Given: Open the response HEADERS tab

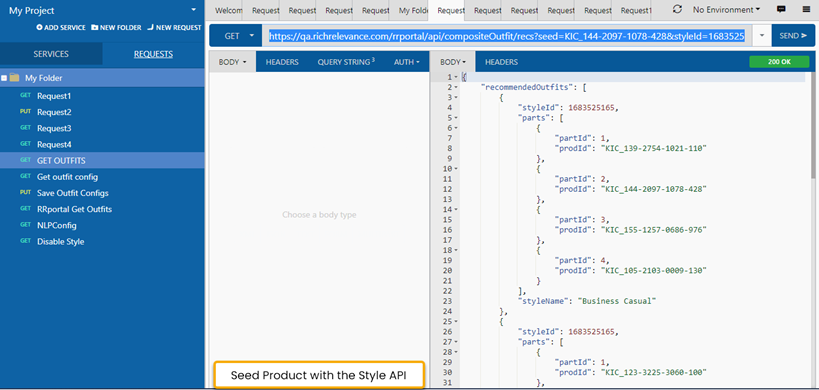Looking at the screenshot, I should (501, 62).
